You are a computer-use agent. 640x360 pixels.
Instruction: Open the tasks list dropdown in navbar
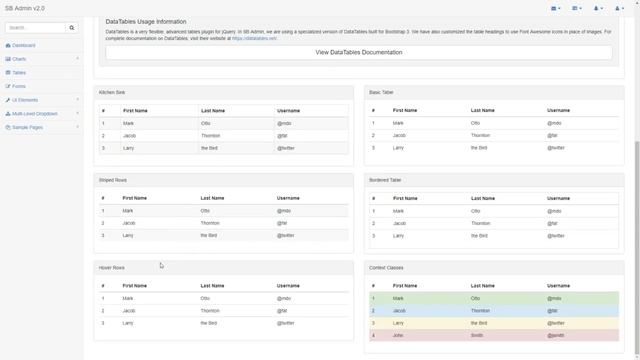[x=577, y=8]
